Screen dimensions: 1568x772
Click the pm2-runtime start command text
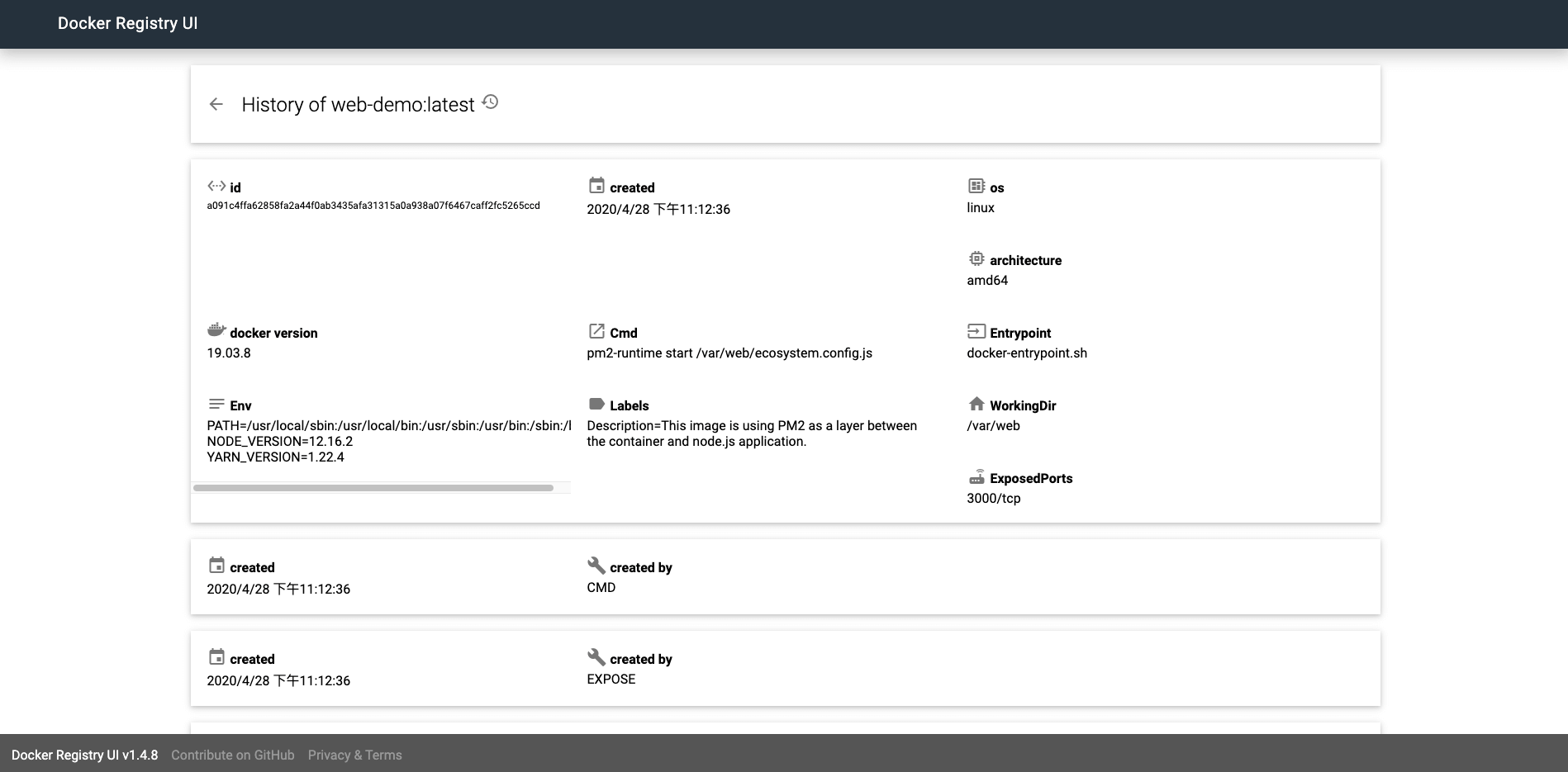click(x=729, y=353)
